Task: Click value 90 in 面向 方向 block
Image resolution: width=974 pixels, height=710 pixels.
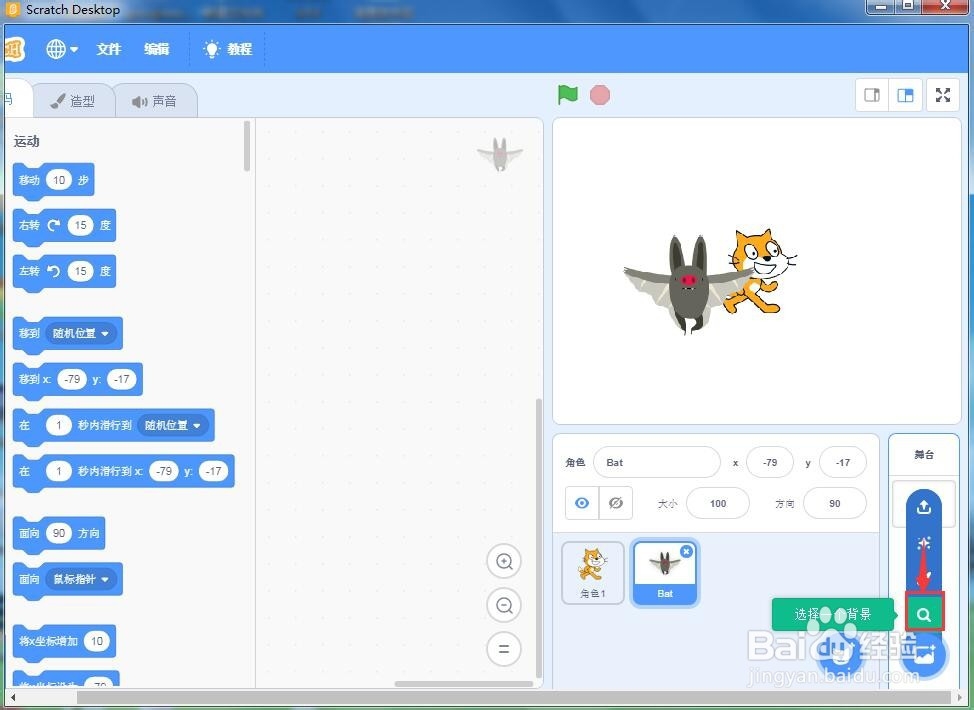Action: point(59,533)
